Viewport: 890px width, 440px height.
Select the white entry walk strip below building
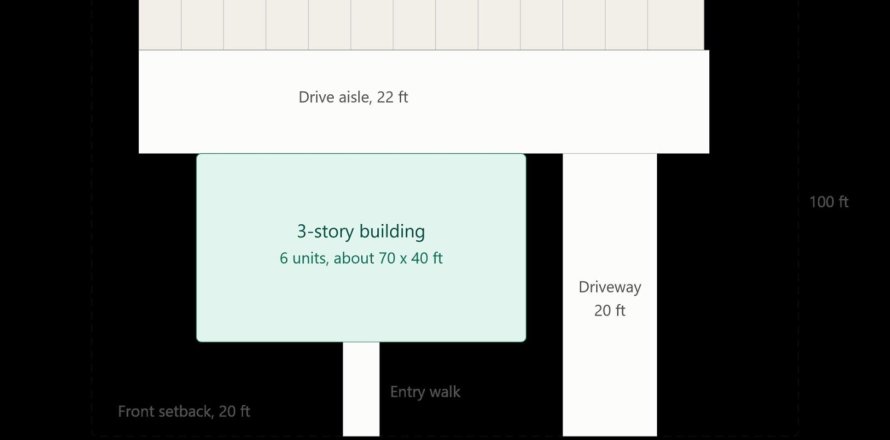click(x=361, y=389)
